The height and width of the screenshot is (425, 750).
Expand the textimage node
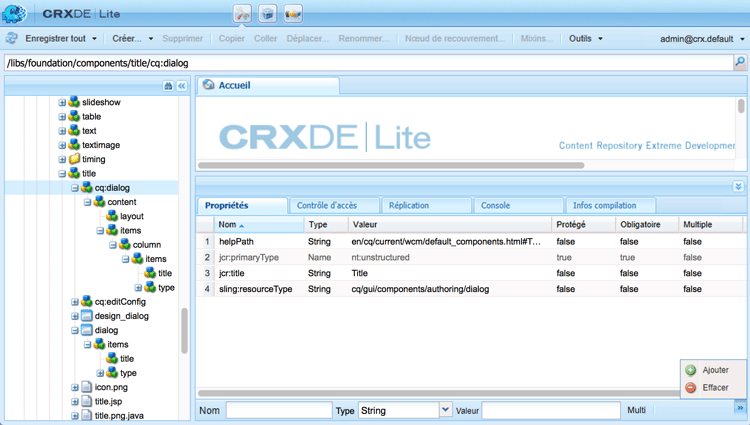(62, 145)
